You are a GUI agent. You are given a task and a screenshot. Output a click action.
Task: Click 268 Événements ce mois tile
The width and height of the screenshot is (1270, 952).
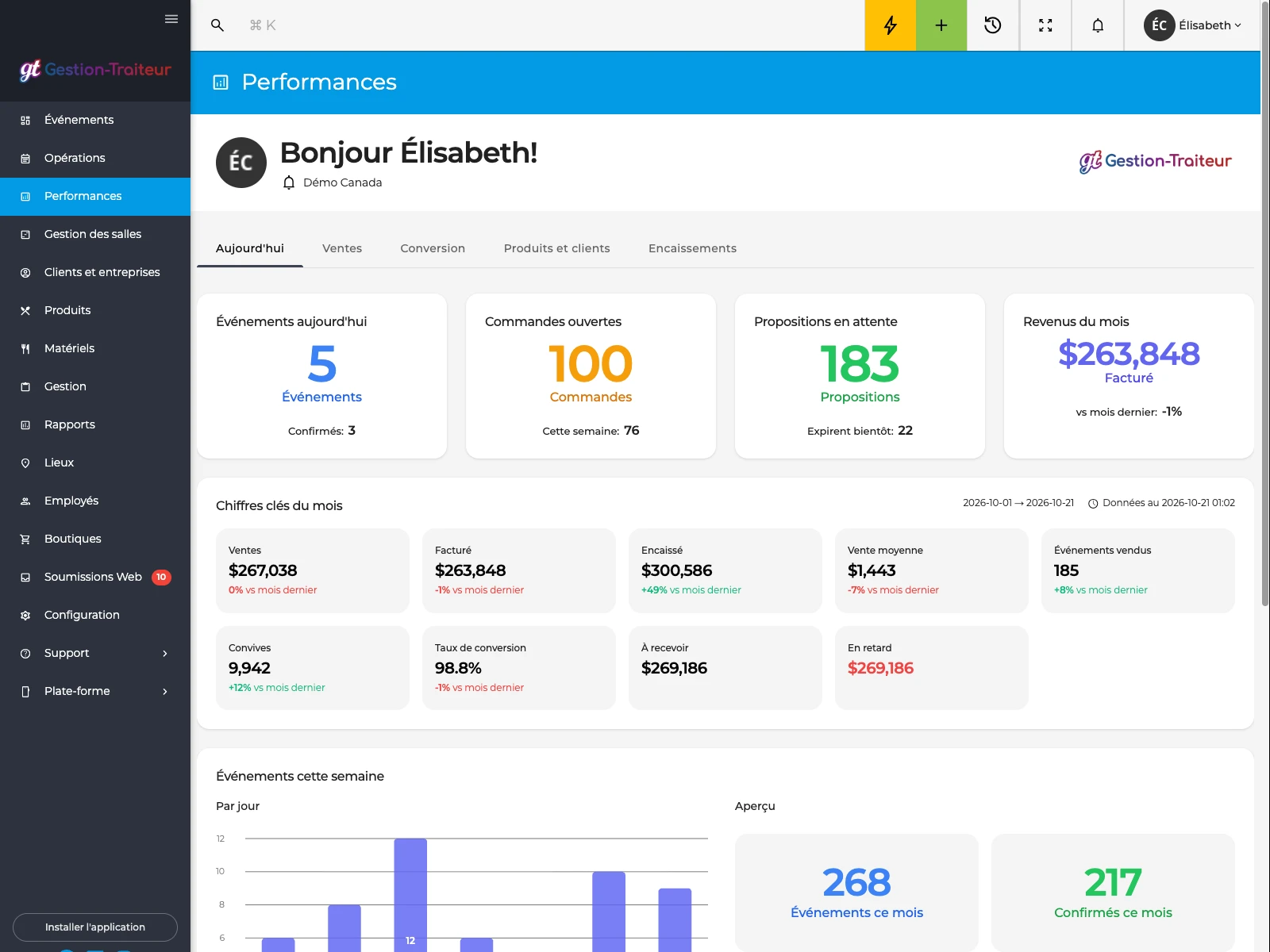coord(856,892)
